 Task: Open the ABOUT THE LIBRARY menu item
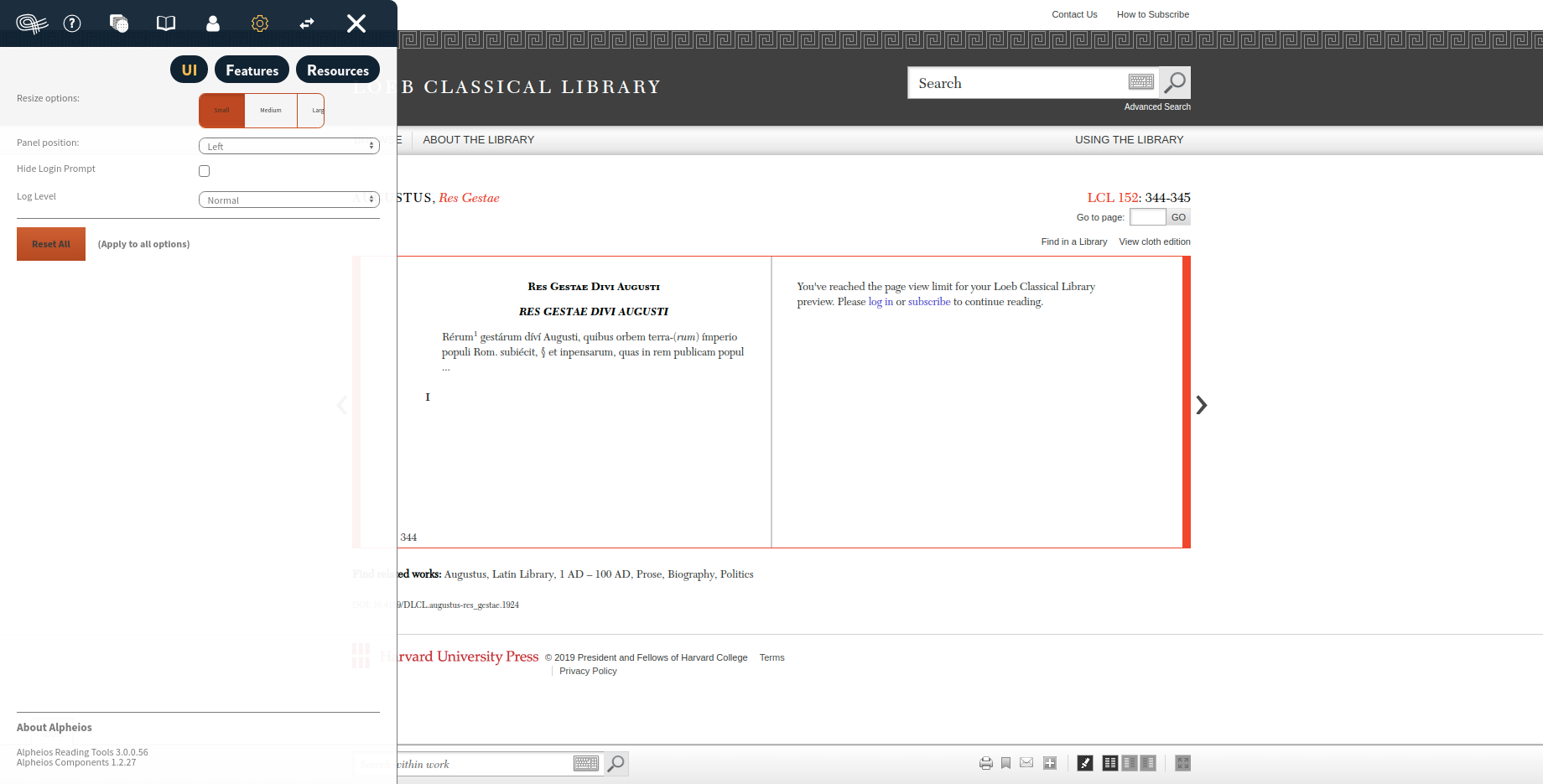pos(478,139)
